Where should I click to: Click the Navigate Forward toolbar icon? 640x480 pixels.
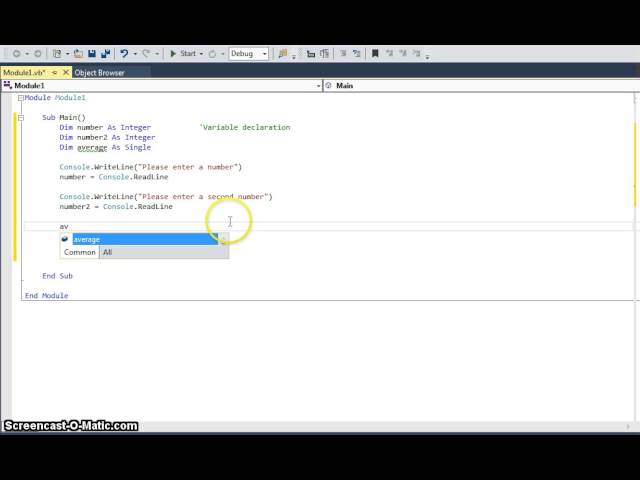pos(38,53)
